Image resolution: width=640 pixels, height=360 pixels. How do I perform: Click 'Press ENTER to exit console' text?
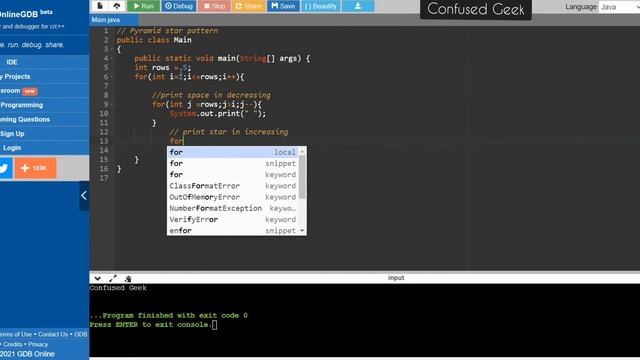151,325
